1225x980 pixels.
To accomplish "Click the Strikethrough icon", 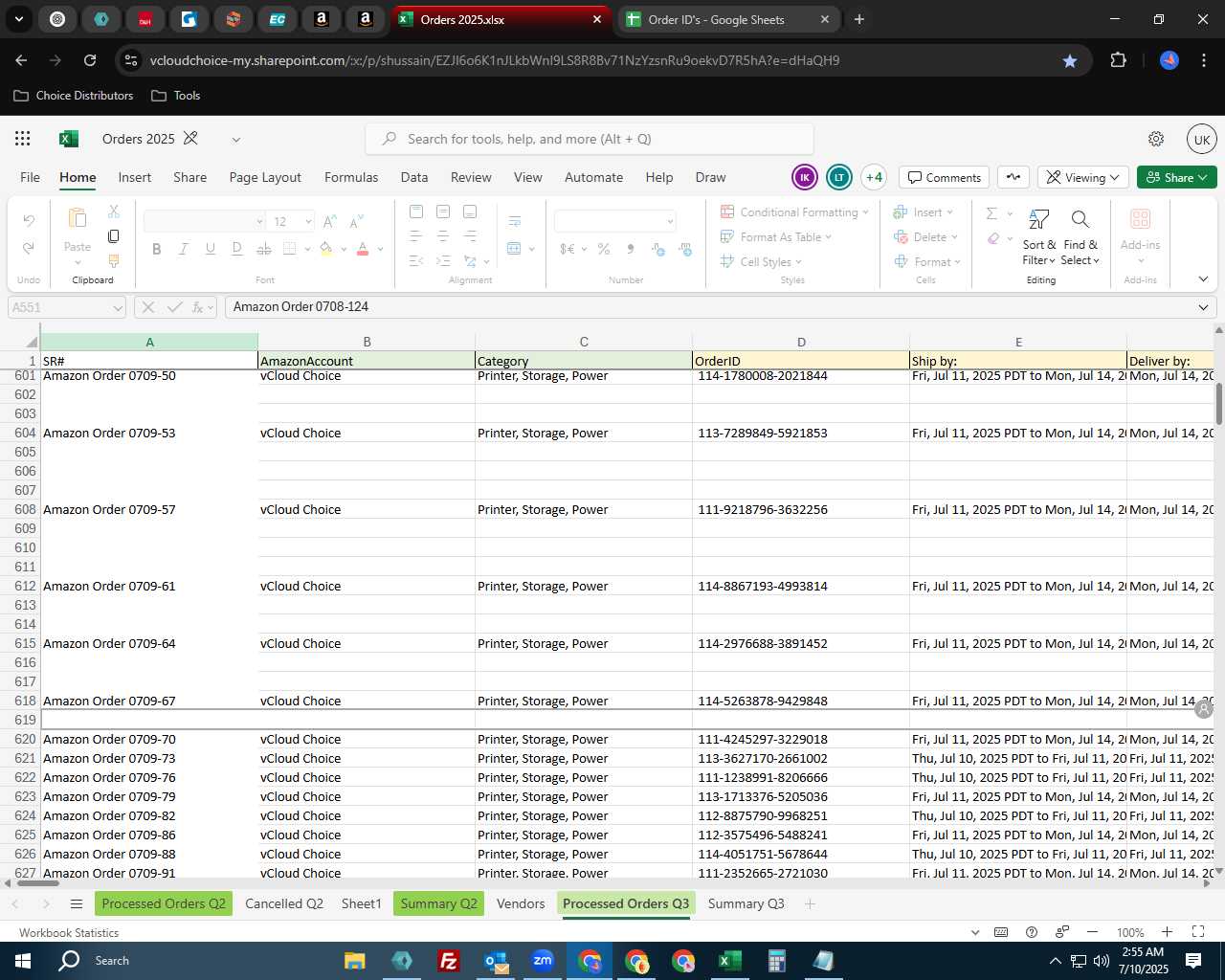I will [x=264, y=249].
